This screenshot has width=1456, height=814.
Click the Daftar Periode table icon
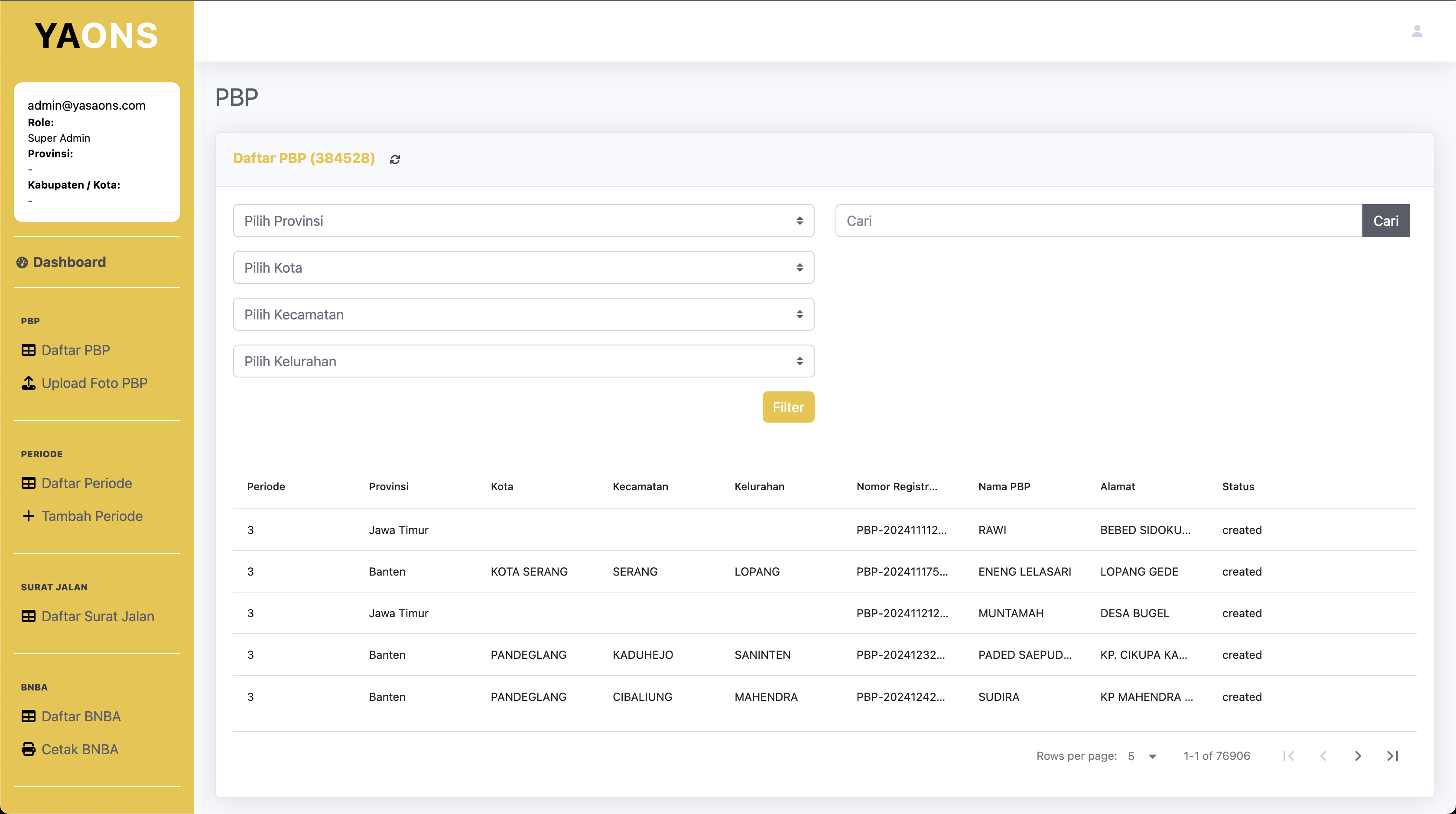[28, 483]
